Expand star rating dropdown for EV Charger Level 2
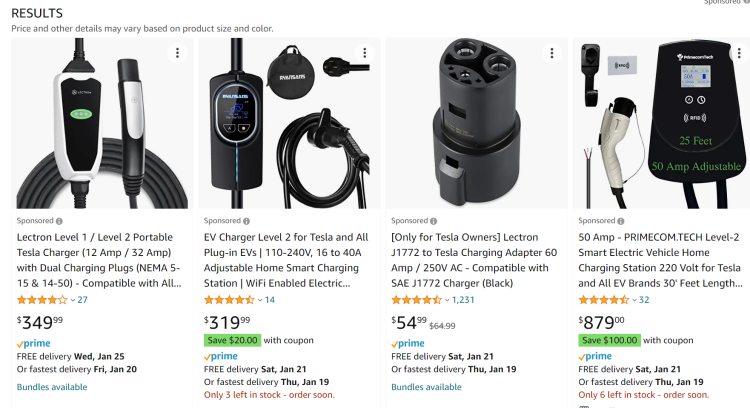Viewport: 750px width, 408px height. point(259,299)
